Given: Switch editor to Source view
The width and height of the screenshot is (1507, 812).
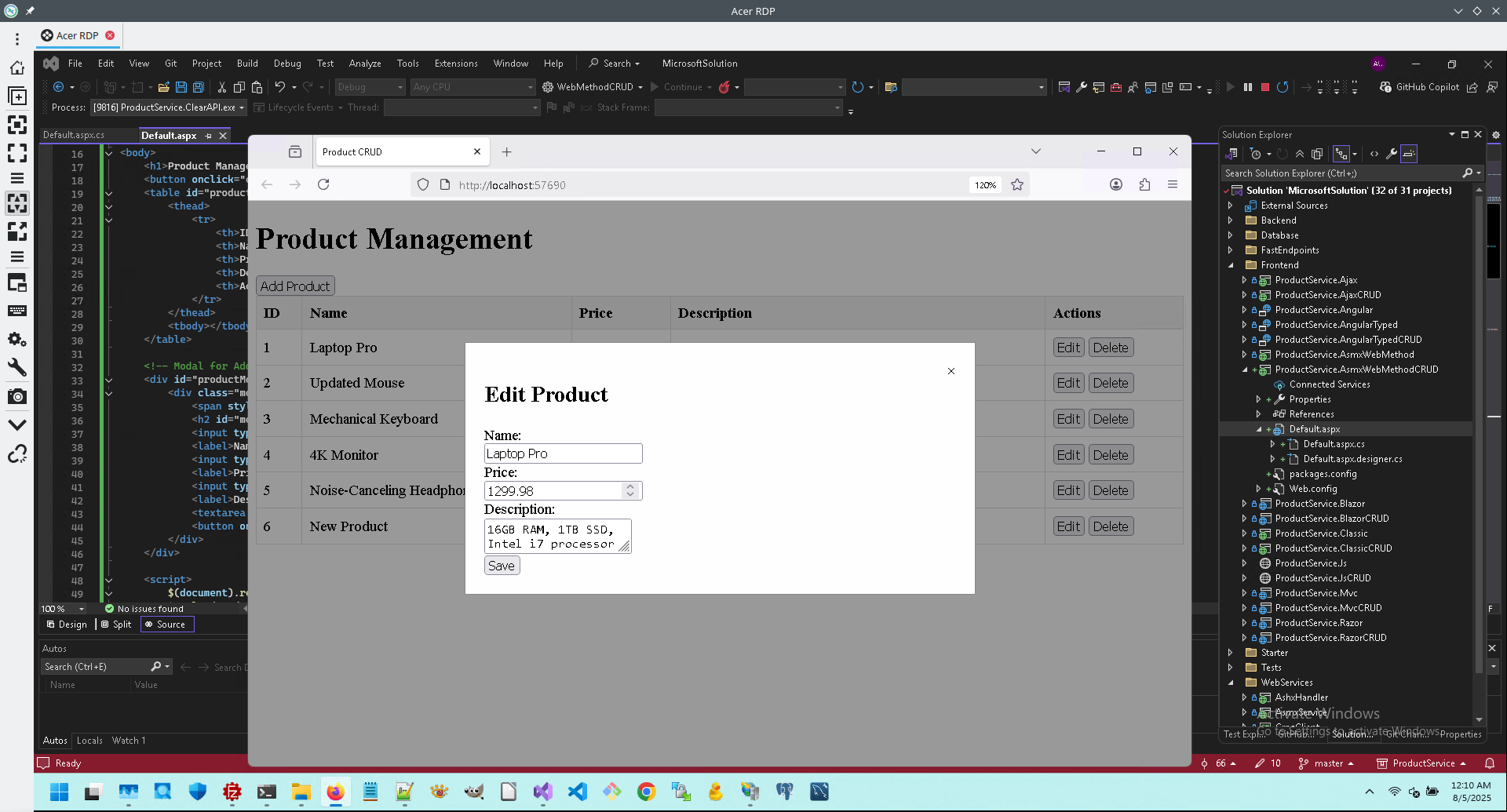Looking at the screenshot, I should pos(166,624).
